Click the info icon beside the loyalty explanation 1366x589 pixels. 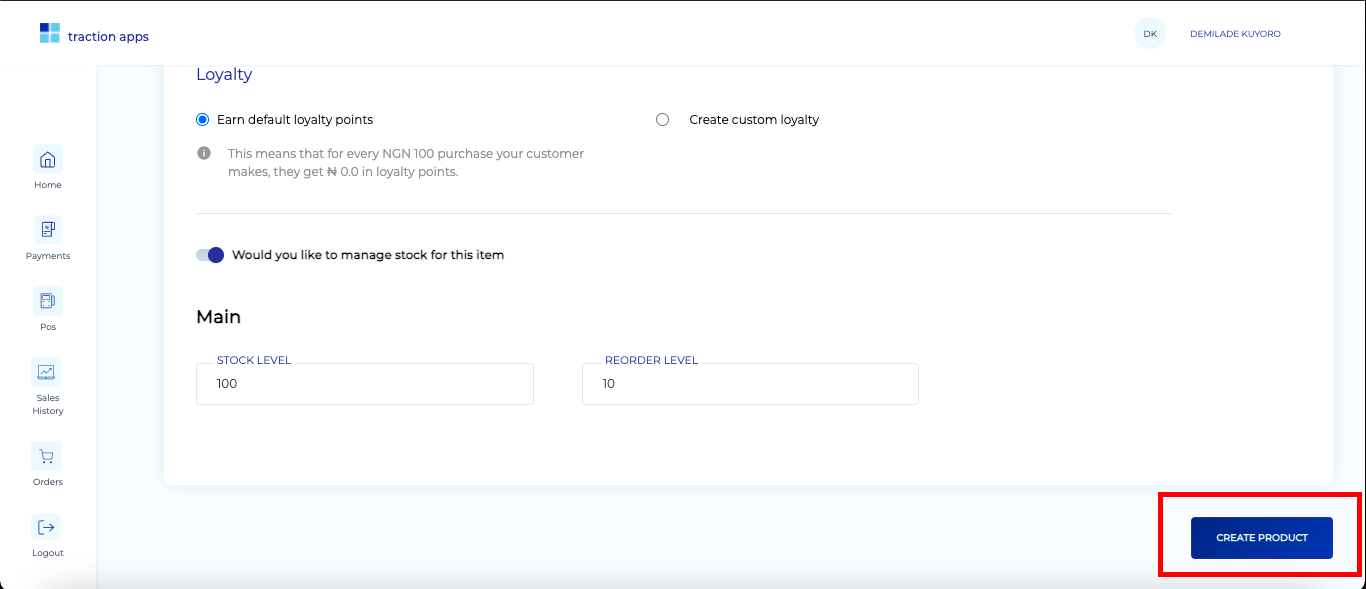[x=203, y=153]
